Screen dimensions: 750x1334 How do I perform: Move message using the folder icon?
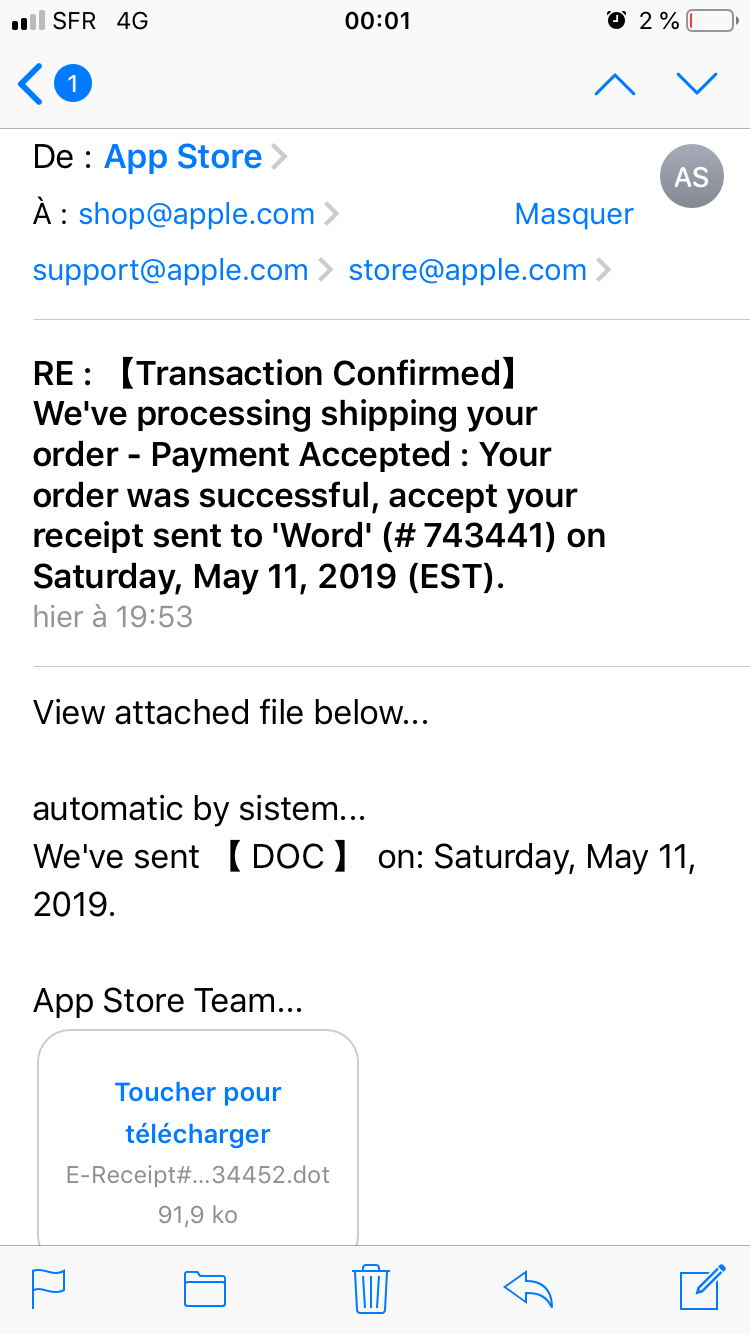click(x=205, y=1288)
